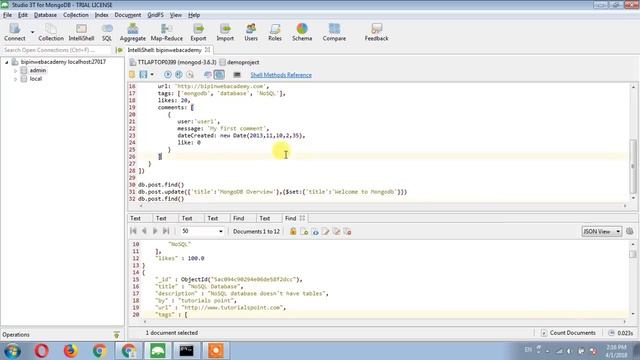Image resolution: width=640 pixels, height=360 pixels.
Task: Open the Compare tool
Action: (x=334, y=32)
